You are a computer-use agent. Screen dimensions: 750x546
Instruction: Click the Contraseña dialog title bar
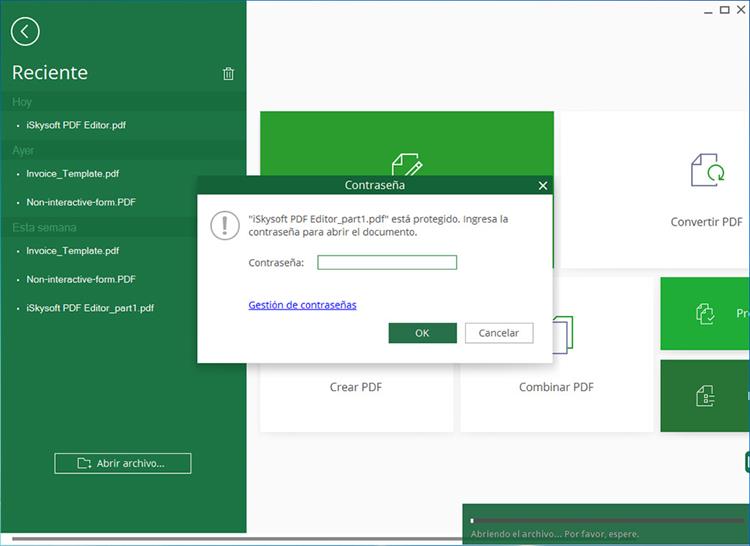coord(375,185)
